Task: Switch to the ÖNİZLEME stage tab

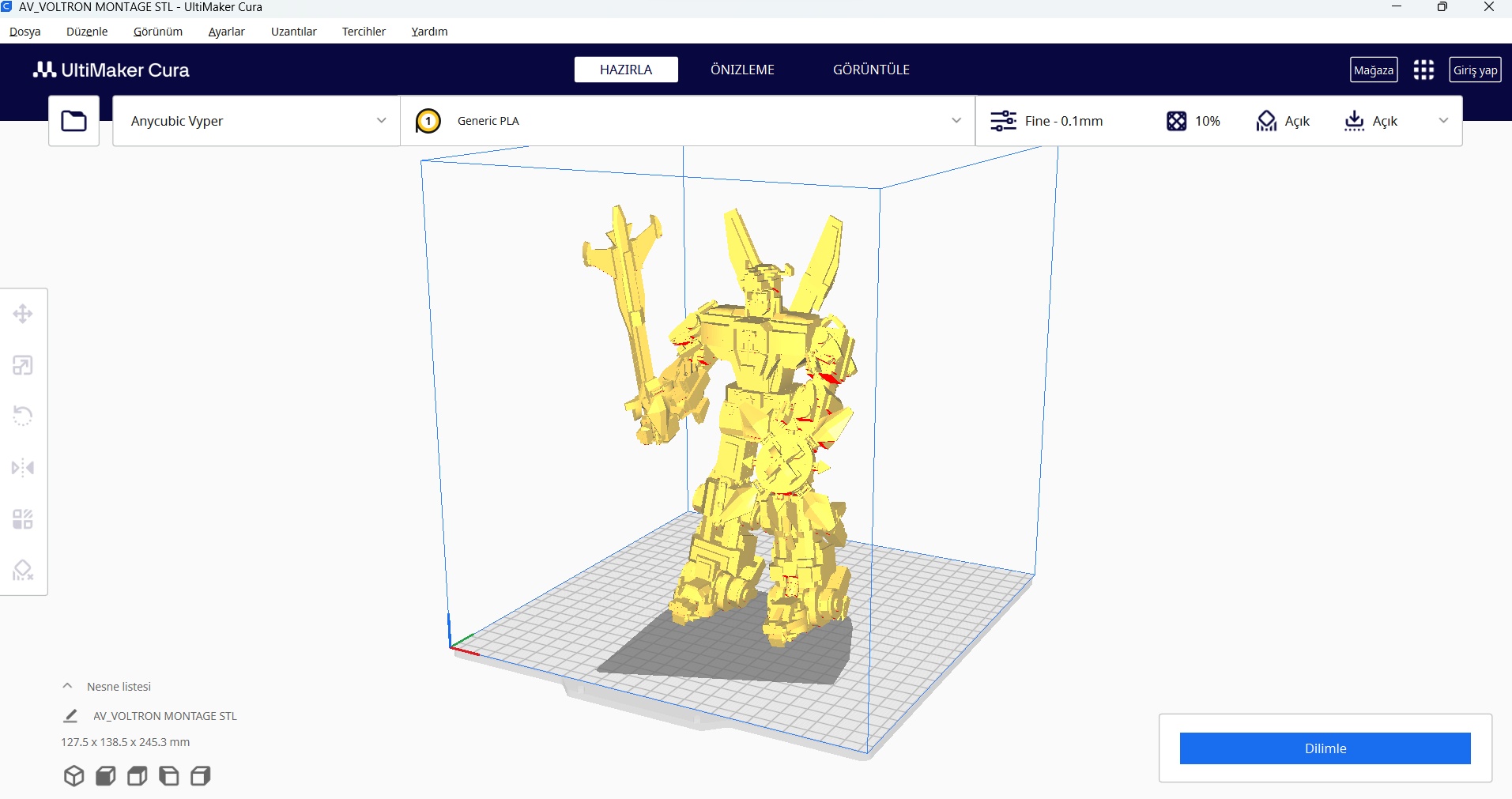Action: click(742, 70)
